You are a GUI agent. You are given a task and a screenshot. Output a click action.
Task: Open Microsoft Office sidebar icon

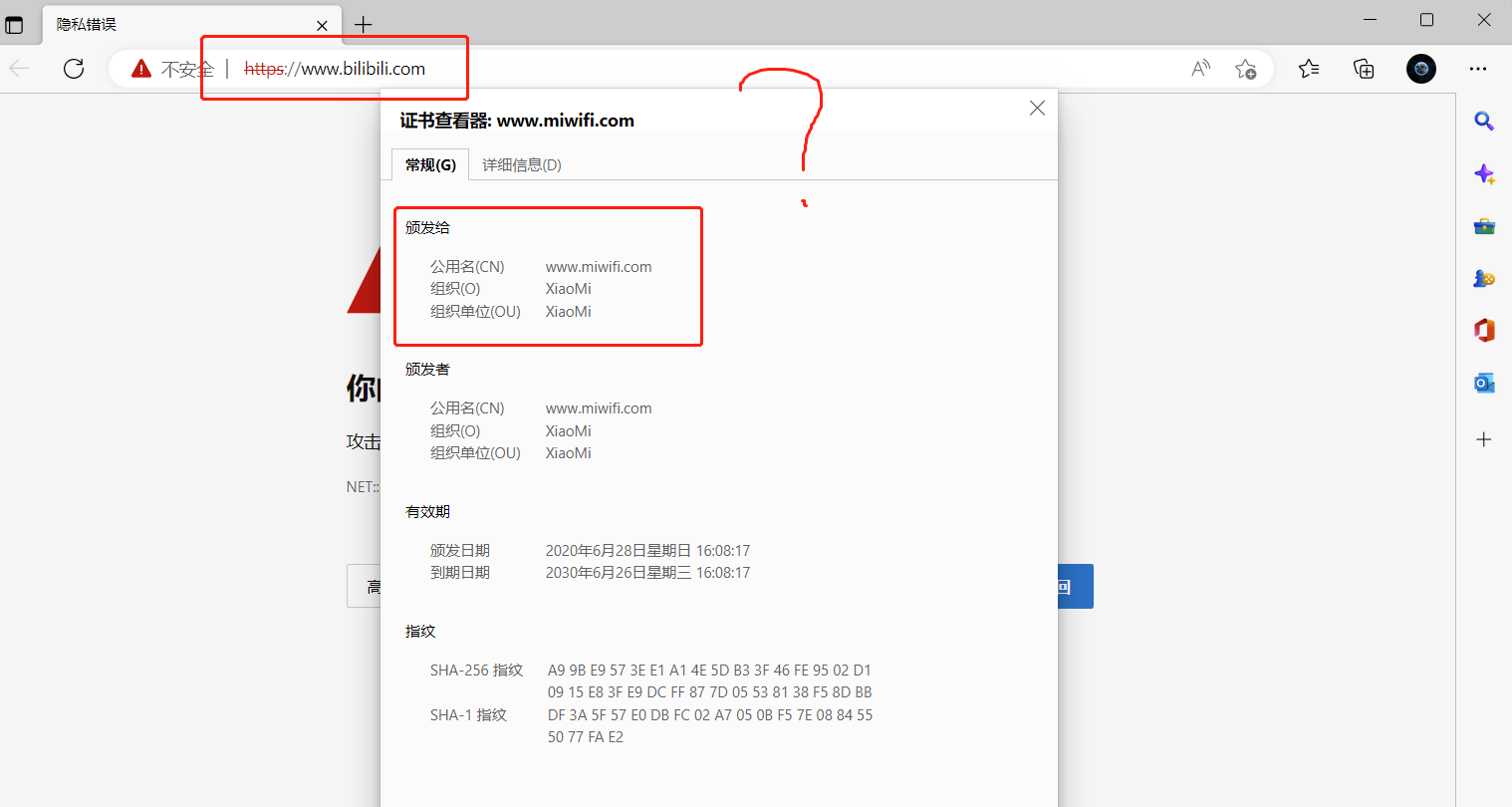point(1484,331)
